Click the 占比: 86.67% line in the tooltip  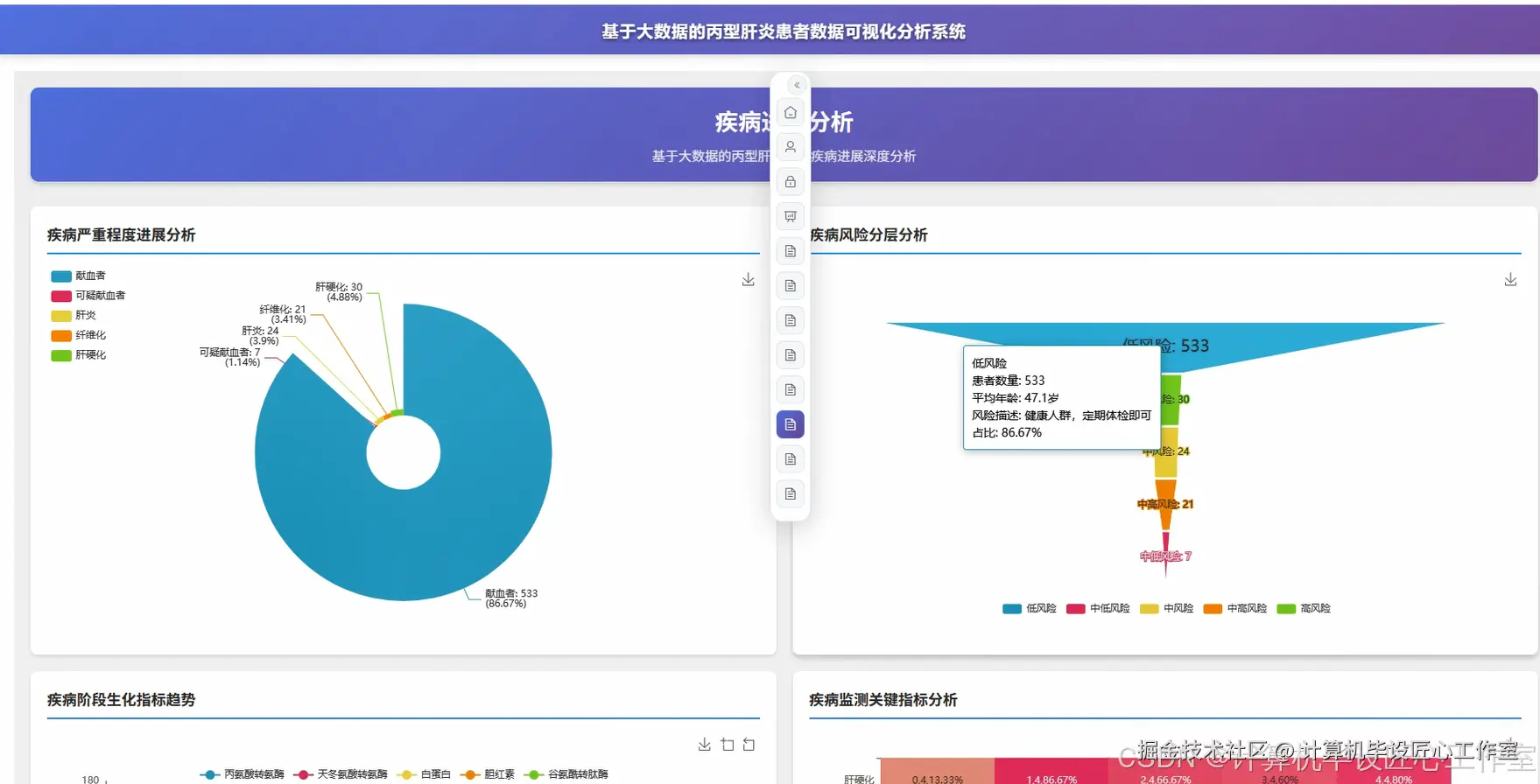pos(1007,432)
